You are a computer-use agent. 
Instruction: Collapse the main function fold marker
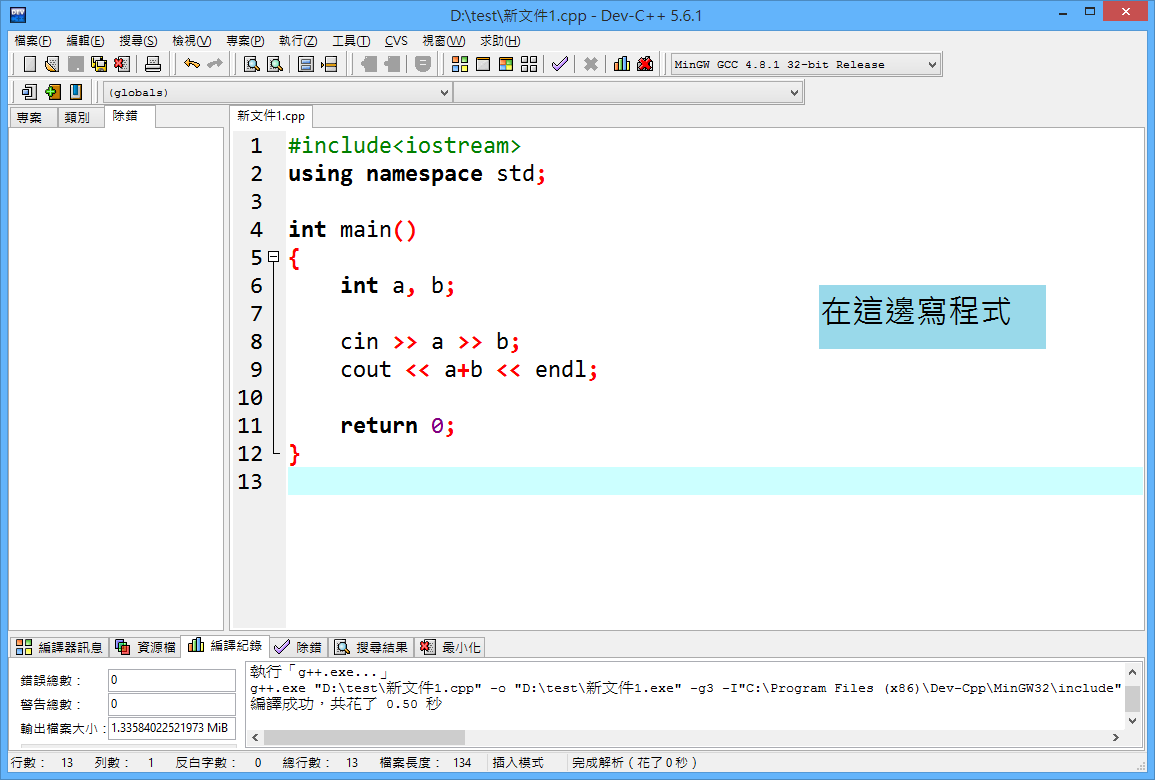pos(273,257)
